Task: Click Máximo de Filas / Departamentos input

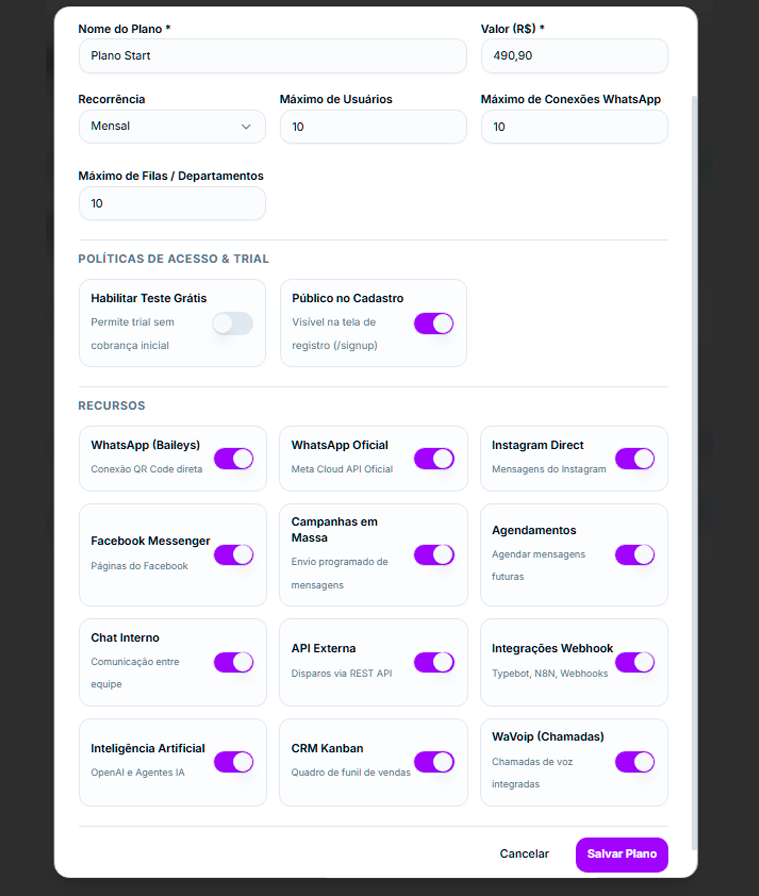Action: tap(172, 203)
